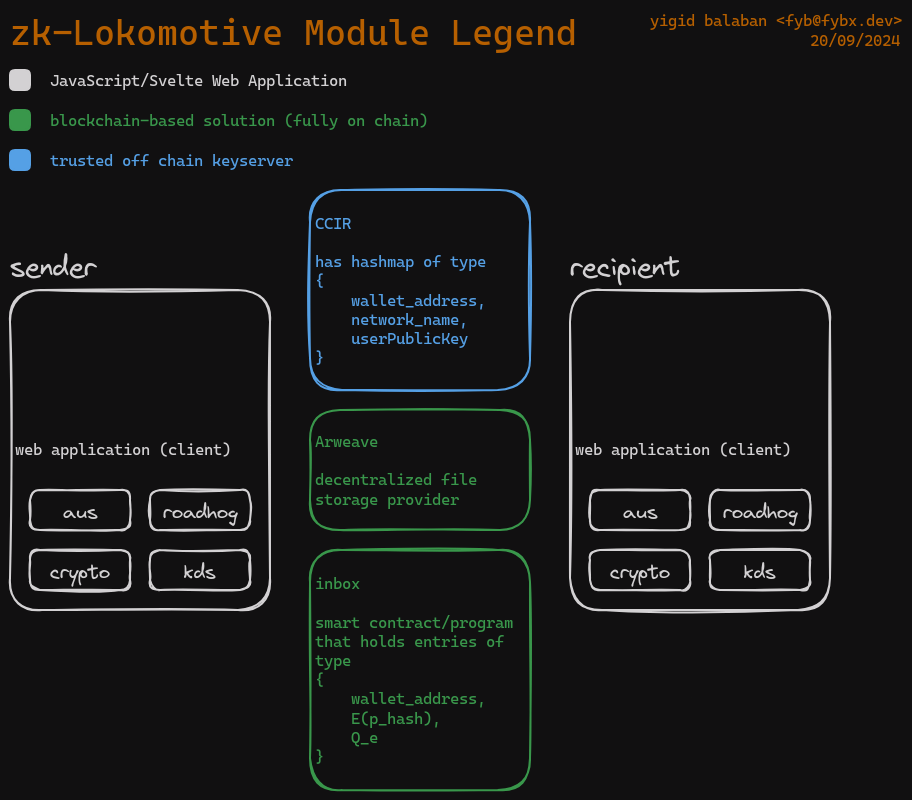Click the handwritten recipient heading
Screen dimensions: 912x800
point(625,268)
